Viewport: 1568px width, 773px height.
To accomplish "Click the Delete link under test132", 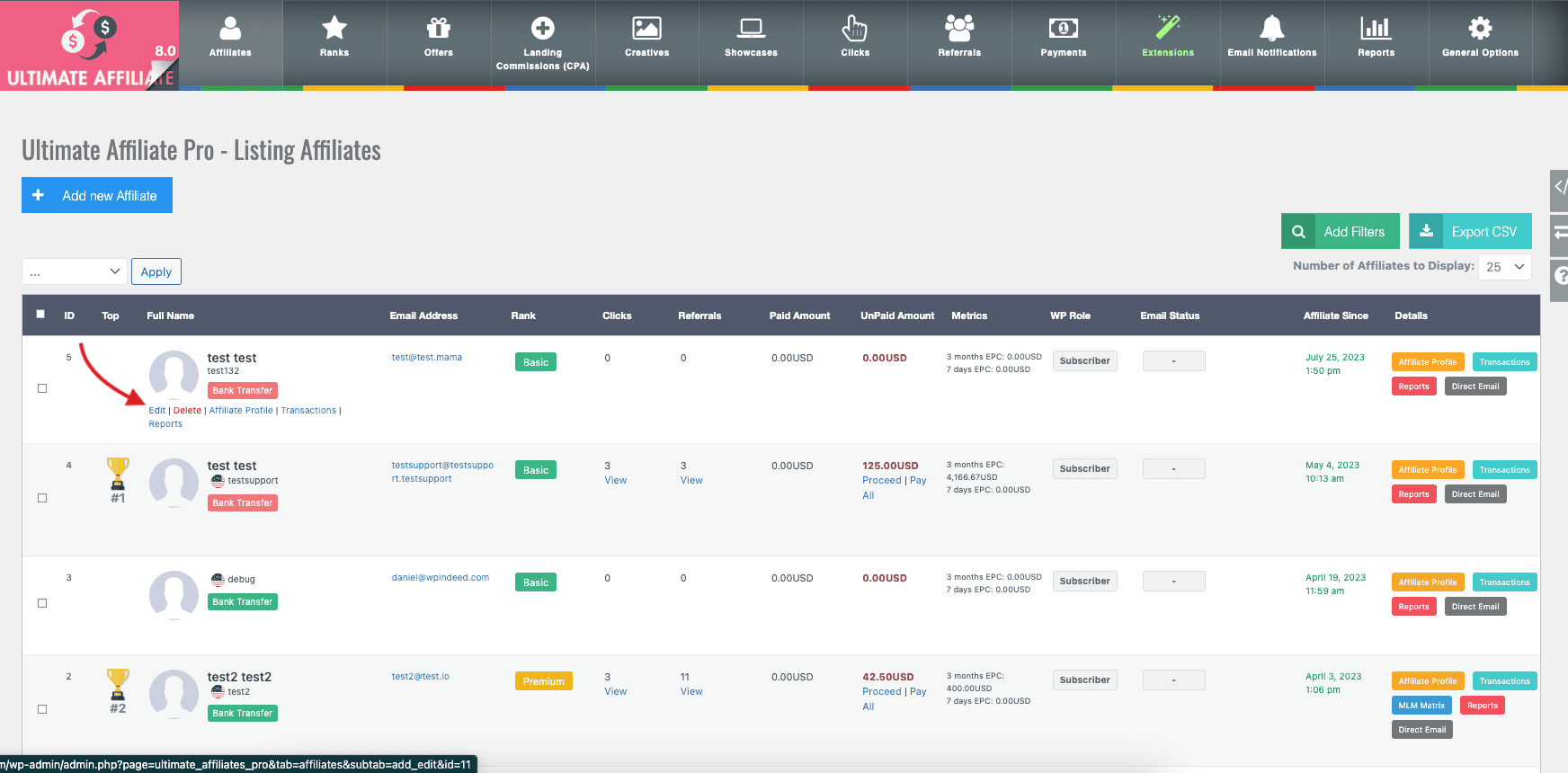I will coord(187,411).
